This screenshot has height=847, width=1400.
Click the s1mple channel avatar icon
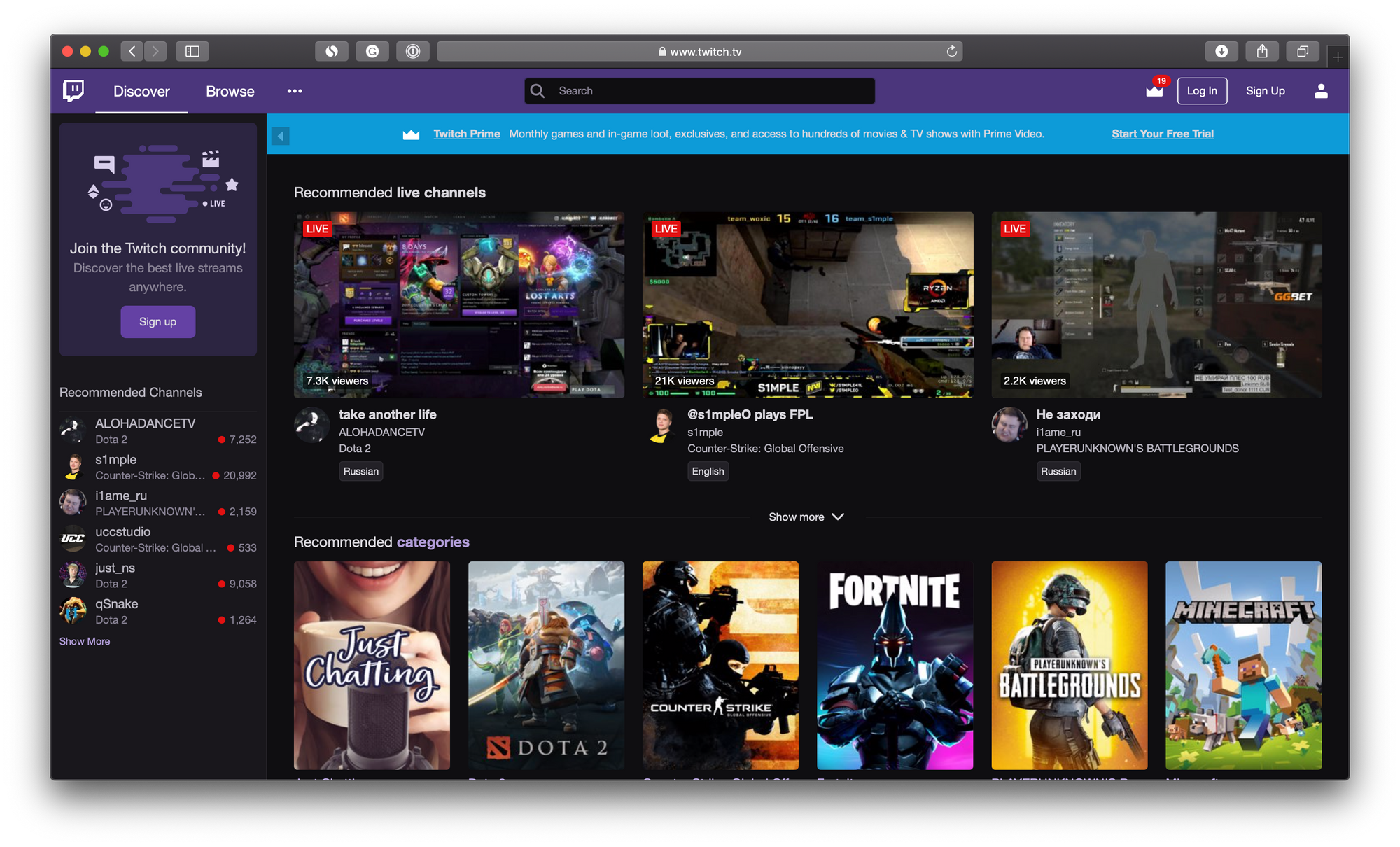point(74,467)
